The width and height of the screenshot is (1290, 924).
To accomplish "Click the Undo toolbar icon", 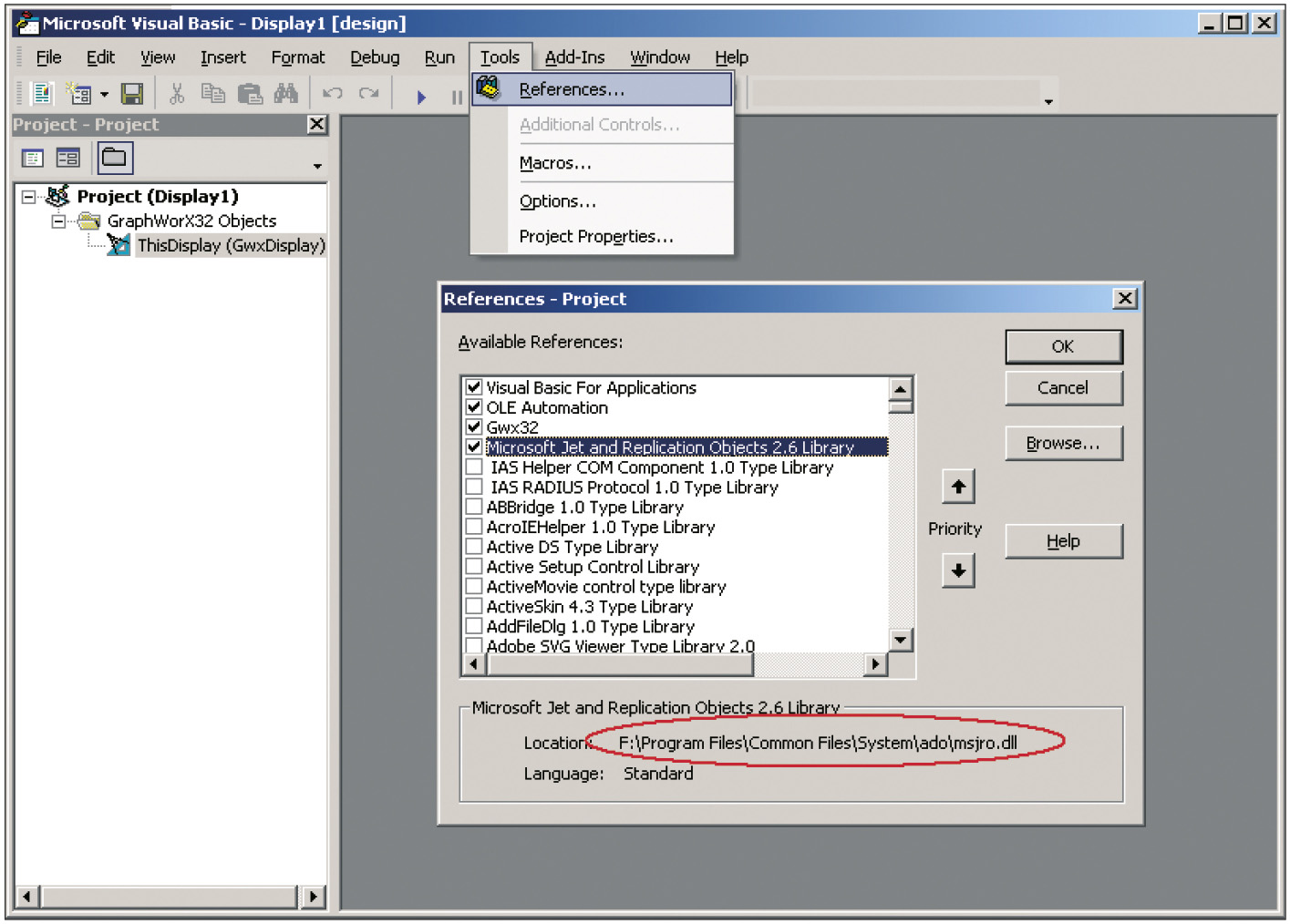I will click(x=333, y=93).
